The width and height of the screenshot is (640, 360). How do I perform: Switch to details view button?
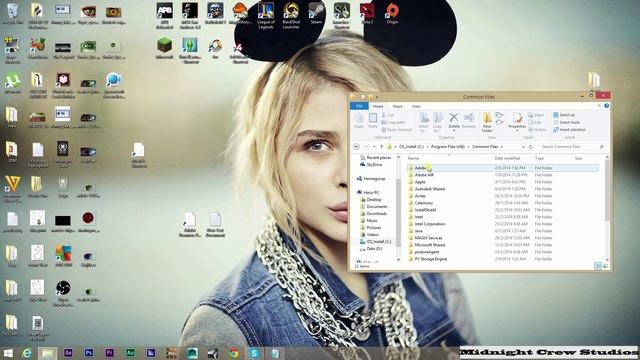point(598,266)
